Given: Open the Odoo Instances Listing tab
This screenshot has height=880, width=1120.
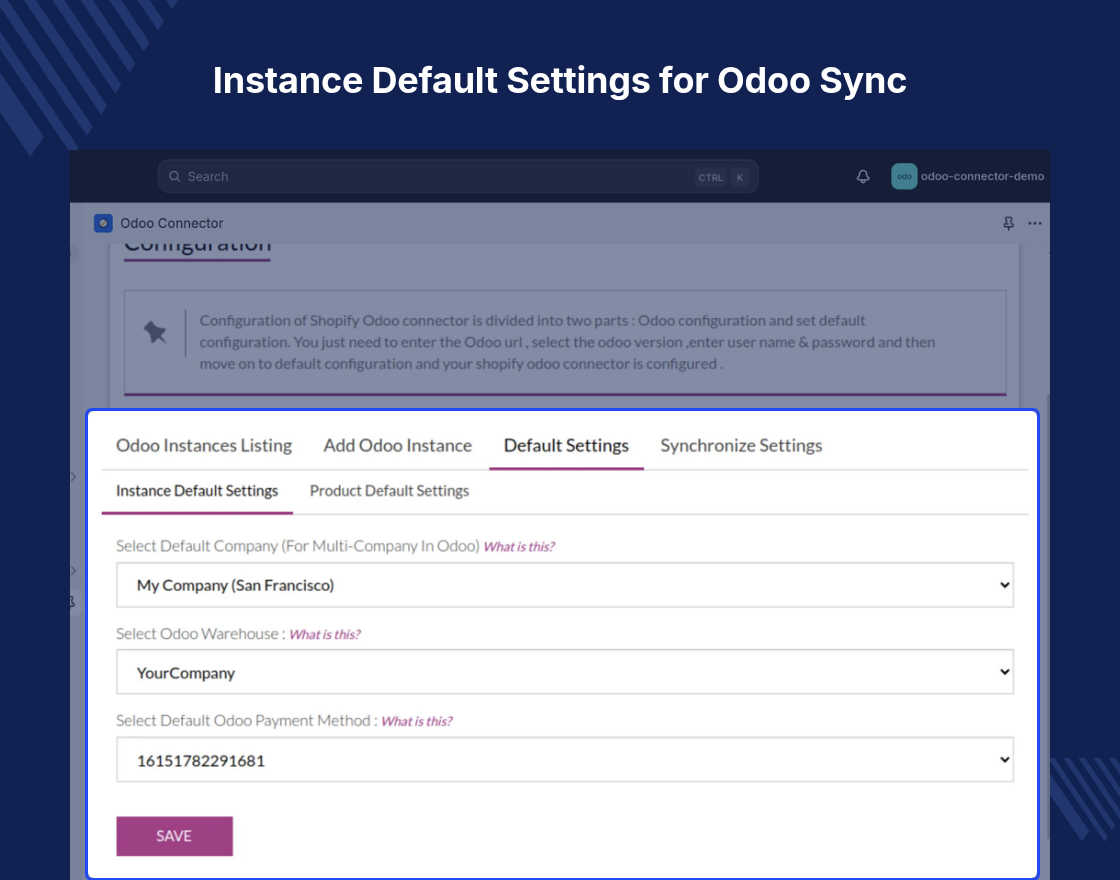Looking at the screenshot, I should 204,446.
